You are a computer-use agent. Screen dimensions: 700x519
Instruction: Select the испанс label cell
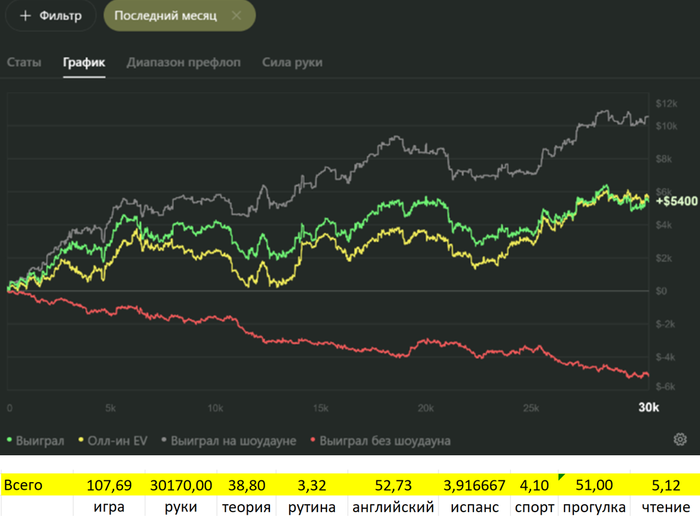pos(474,507)
